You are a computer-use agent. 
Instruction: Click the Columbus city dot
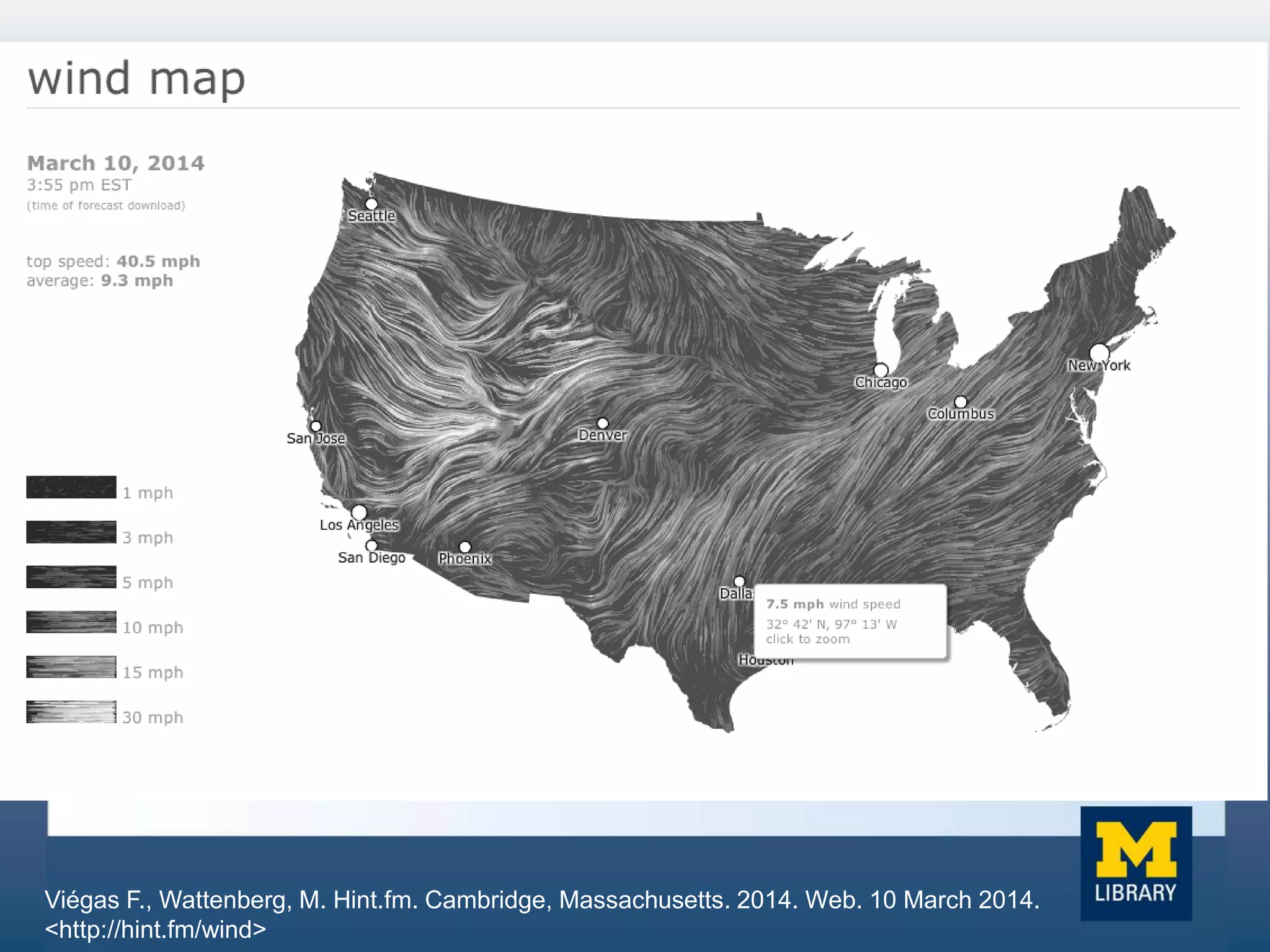(x=961, y=402)
